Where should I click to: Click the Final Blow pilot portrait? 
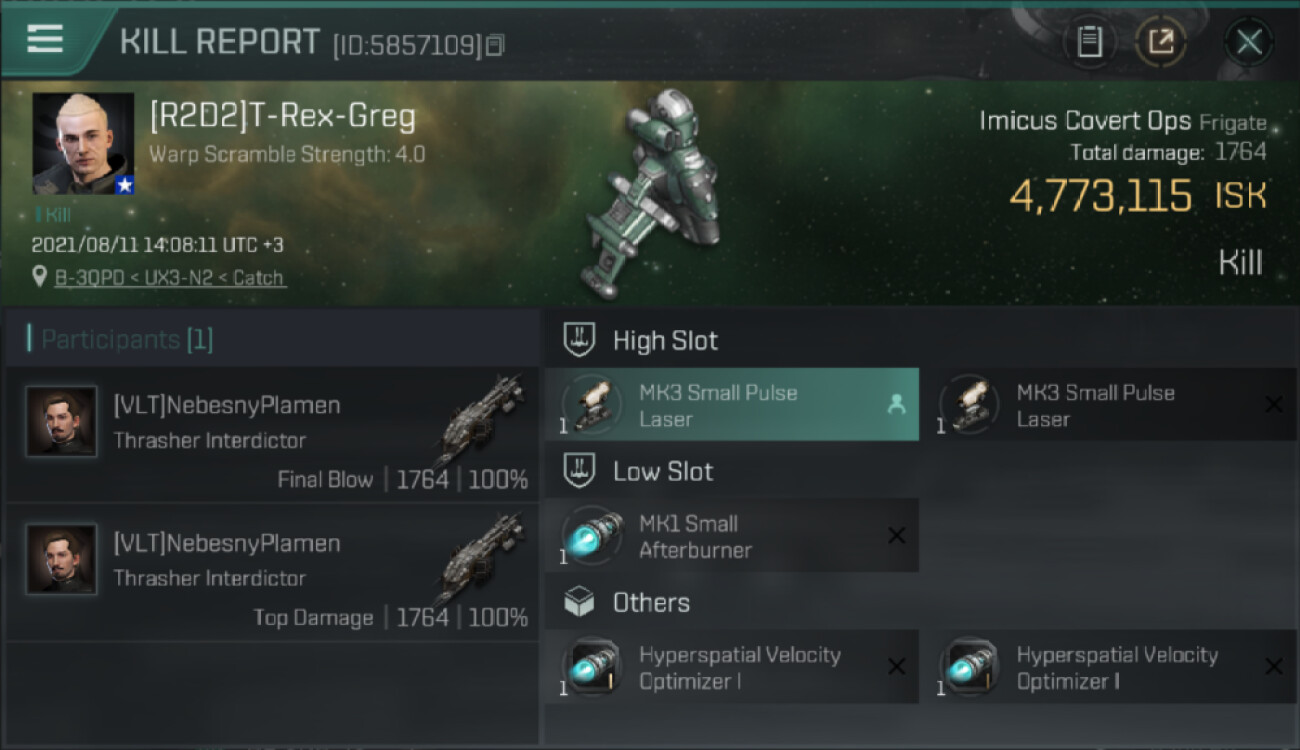point(62,422)
